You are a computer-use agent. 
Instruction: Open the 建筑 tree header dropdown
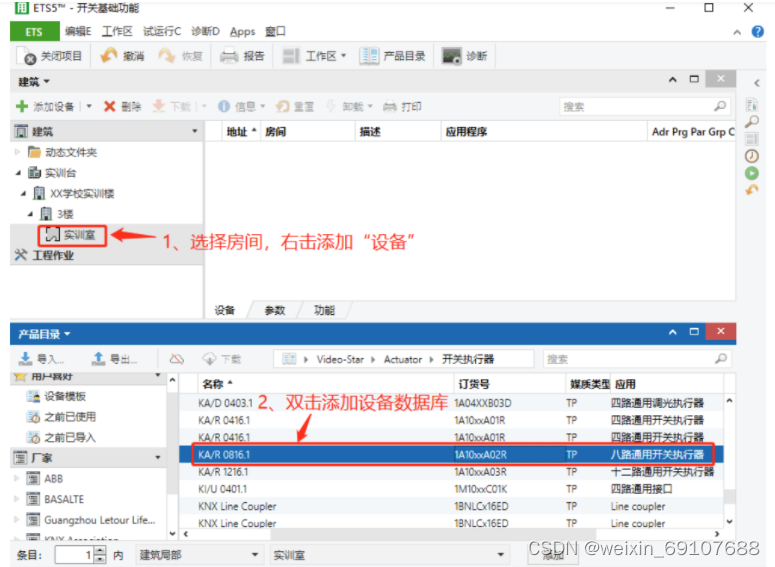pos(195,131)
